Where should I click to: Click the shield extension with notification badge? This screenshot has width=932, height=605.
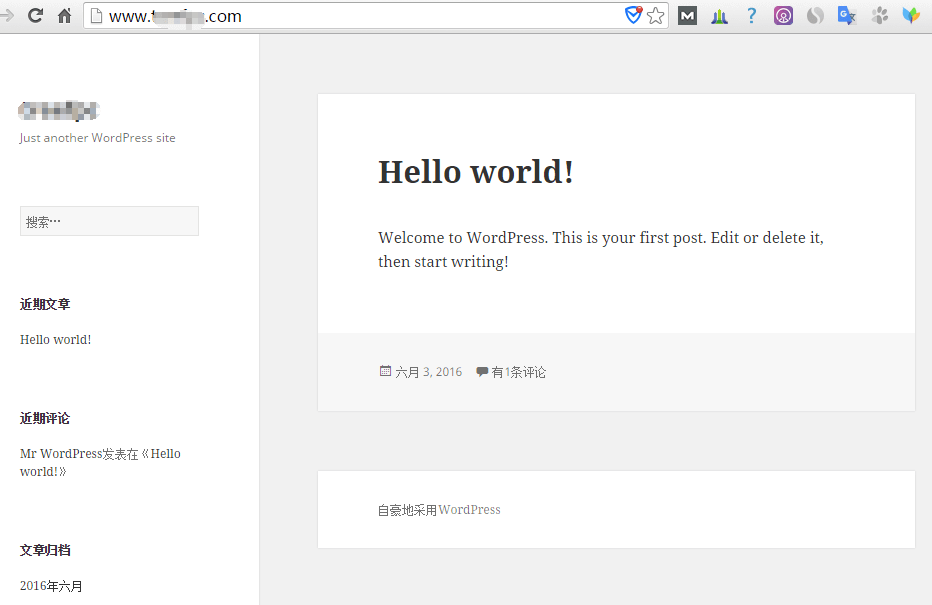click(633, 15)
